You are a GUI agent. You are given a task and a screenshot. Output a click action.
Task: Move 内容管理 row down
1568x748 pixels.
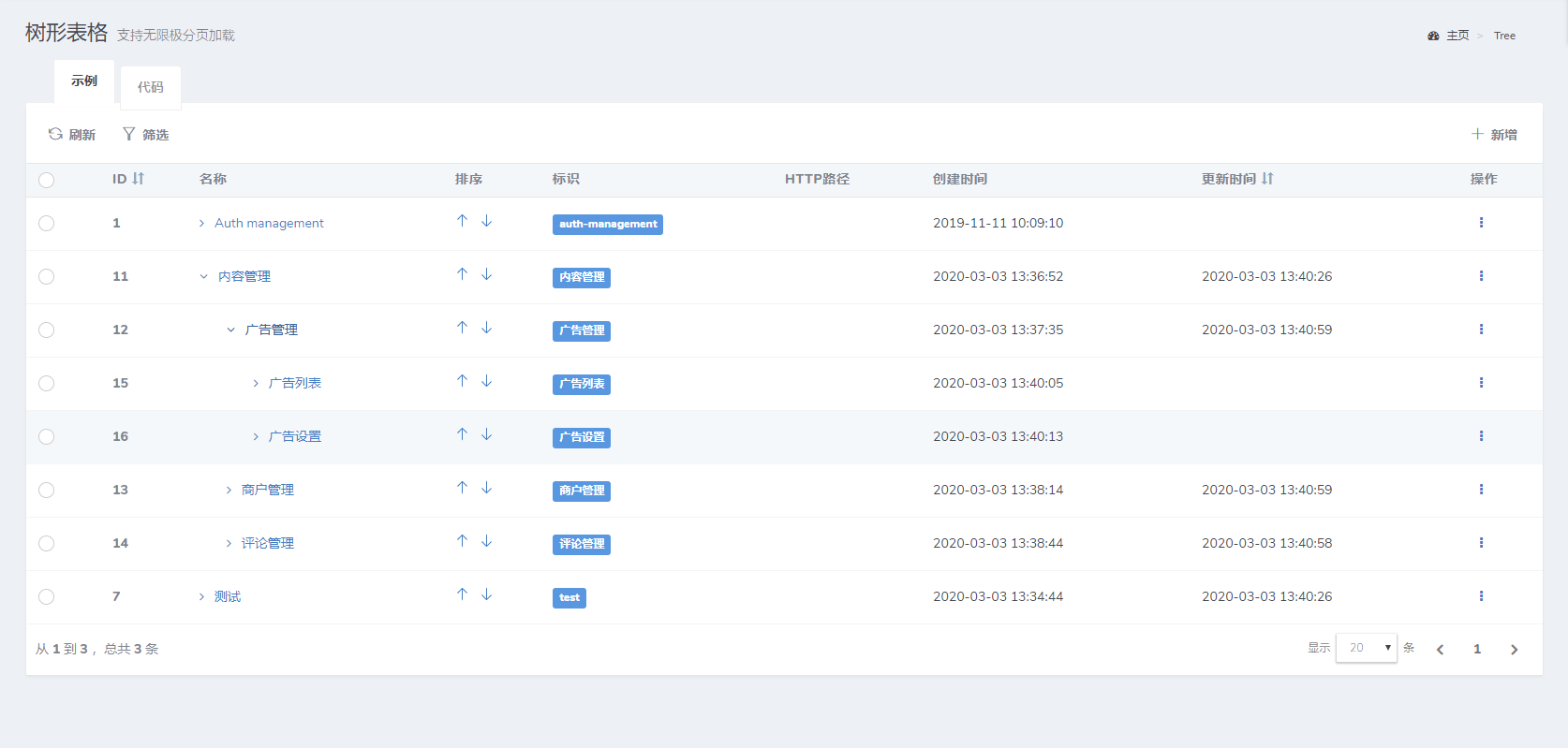point(486,274)
